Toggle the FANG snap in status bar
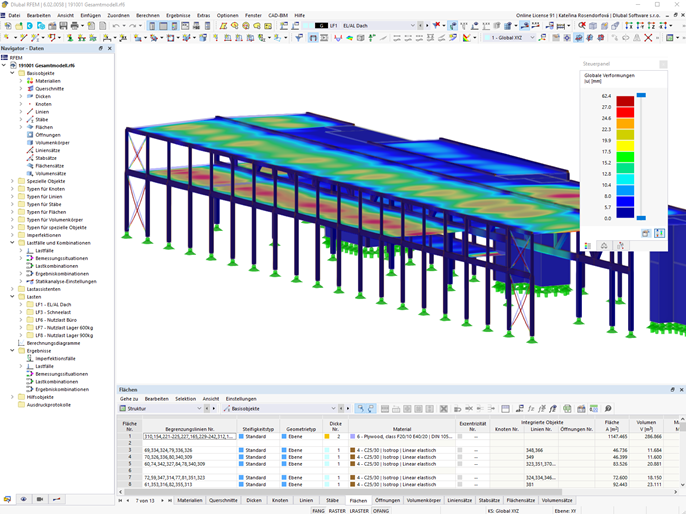Image resolution: width=686 pixels, height=514 pixels. pyautogui.click(x=318, y=511)
